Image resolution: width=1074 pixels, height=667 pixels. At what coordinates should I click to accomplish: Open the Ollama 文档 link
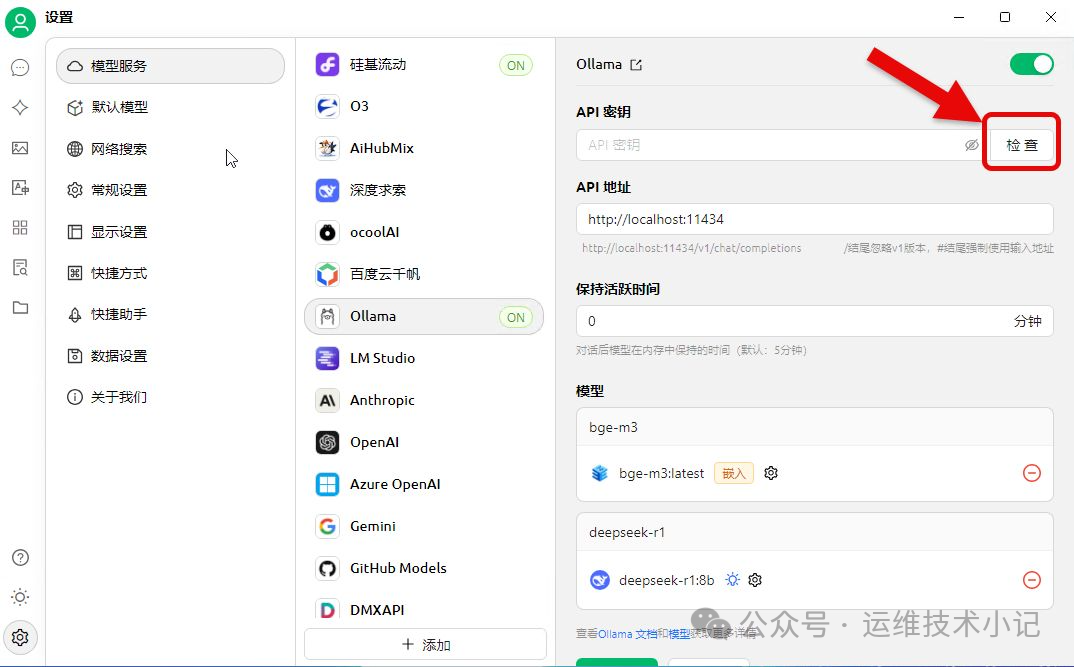tap(627, 634)
